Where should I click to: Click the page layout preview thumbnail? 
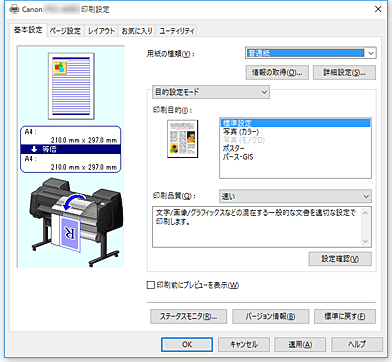(x=71, y=86)
